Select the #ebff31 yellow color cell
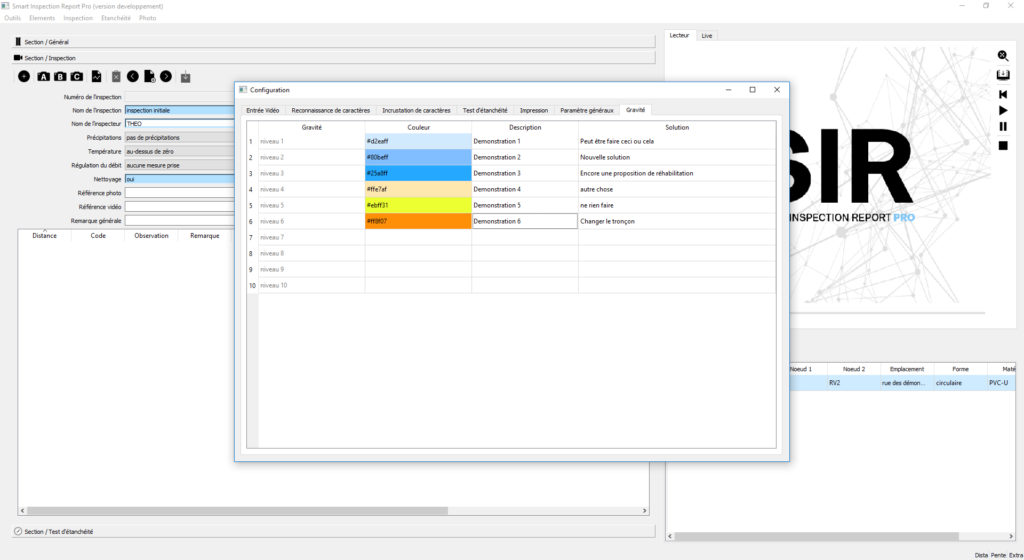1024x560 pixels. (x=418, y=205)
